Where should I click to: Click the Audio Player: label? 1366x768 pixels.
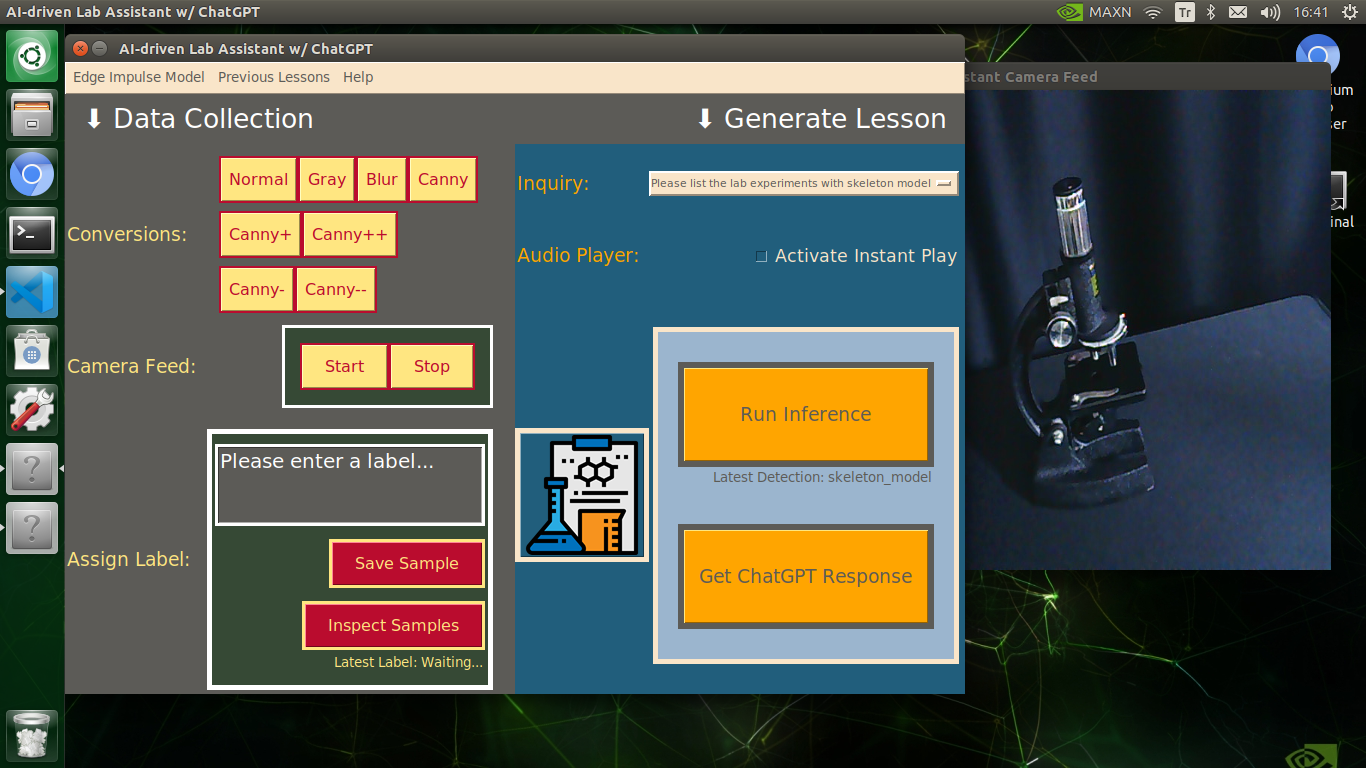pyautogui.click(x=578, y=255)
